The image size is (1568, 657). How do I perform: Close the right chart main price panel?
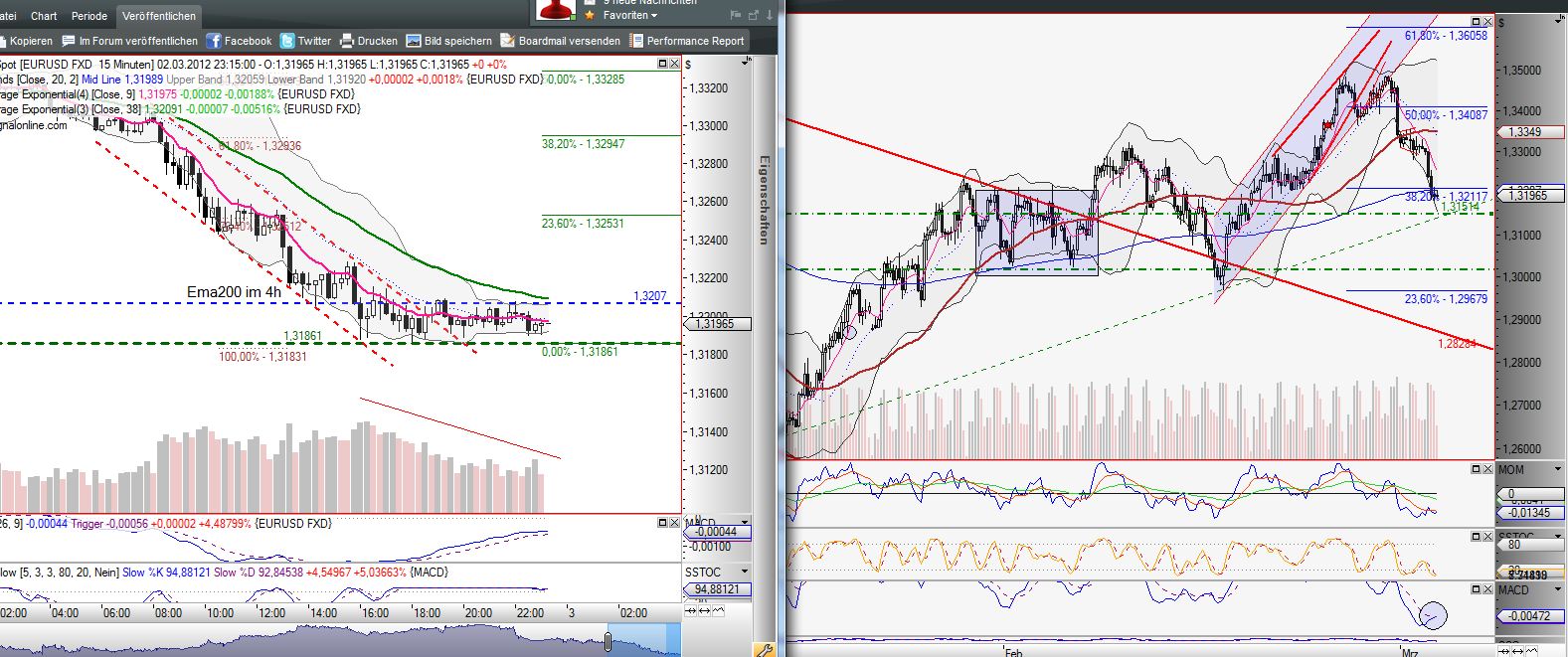click(x=1487, y=21)
